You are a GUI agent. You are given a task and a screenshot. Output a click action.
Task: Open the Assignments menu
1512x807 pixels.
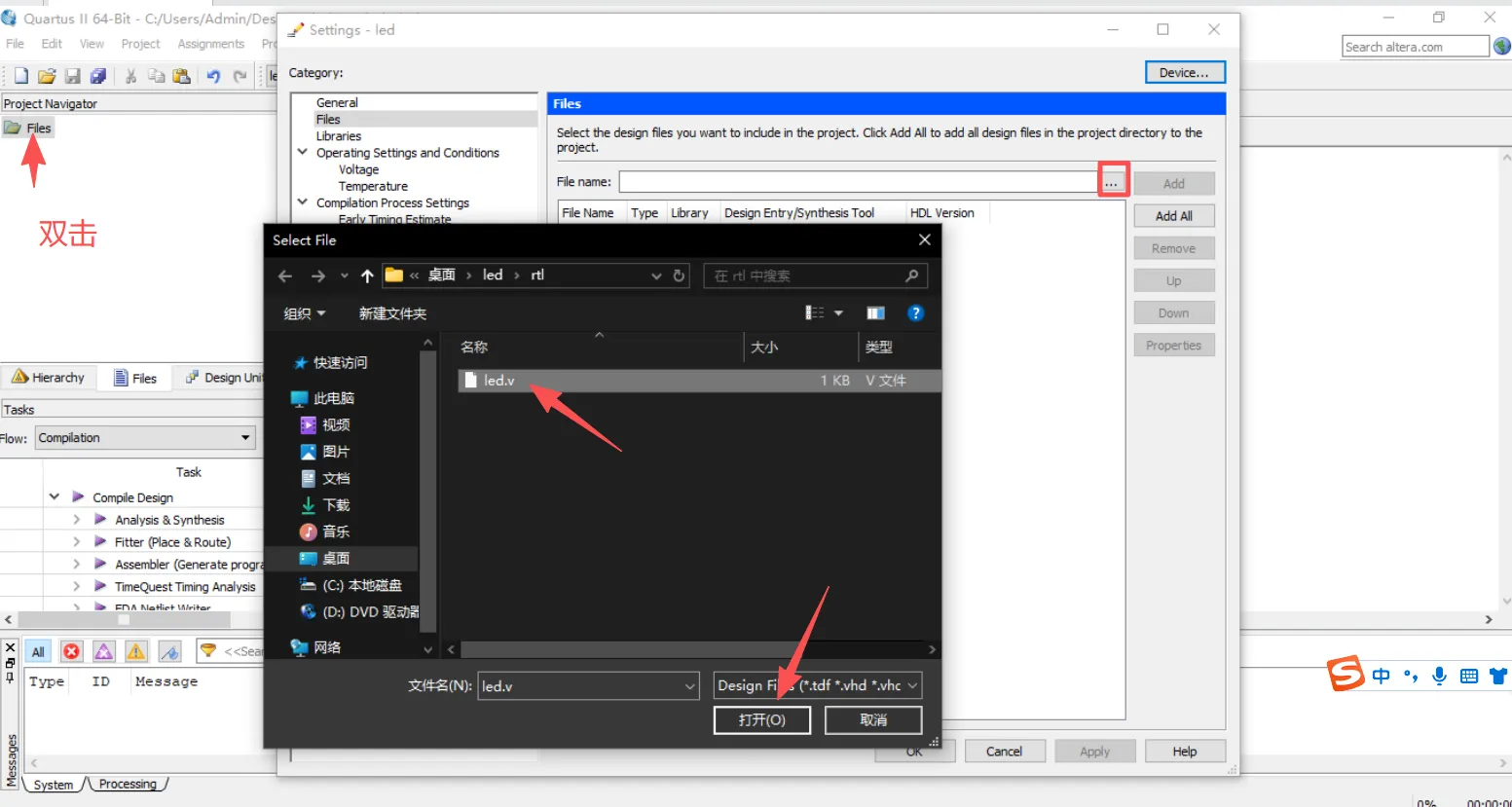pos(210,44)
